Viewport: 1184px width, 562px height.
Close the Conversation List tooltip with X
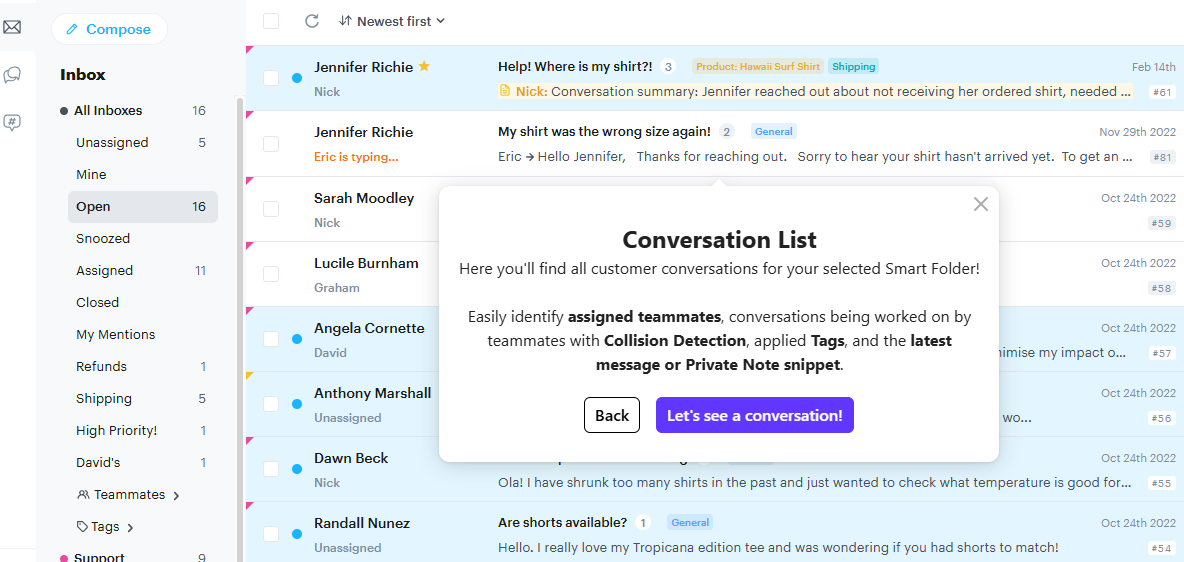click(981, 204)
